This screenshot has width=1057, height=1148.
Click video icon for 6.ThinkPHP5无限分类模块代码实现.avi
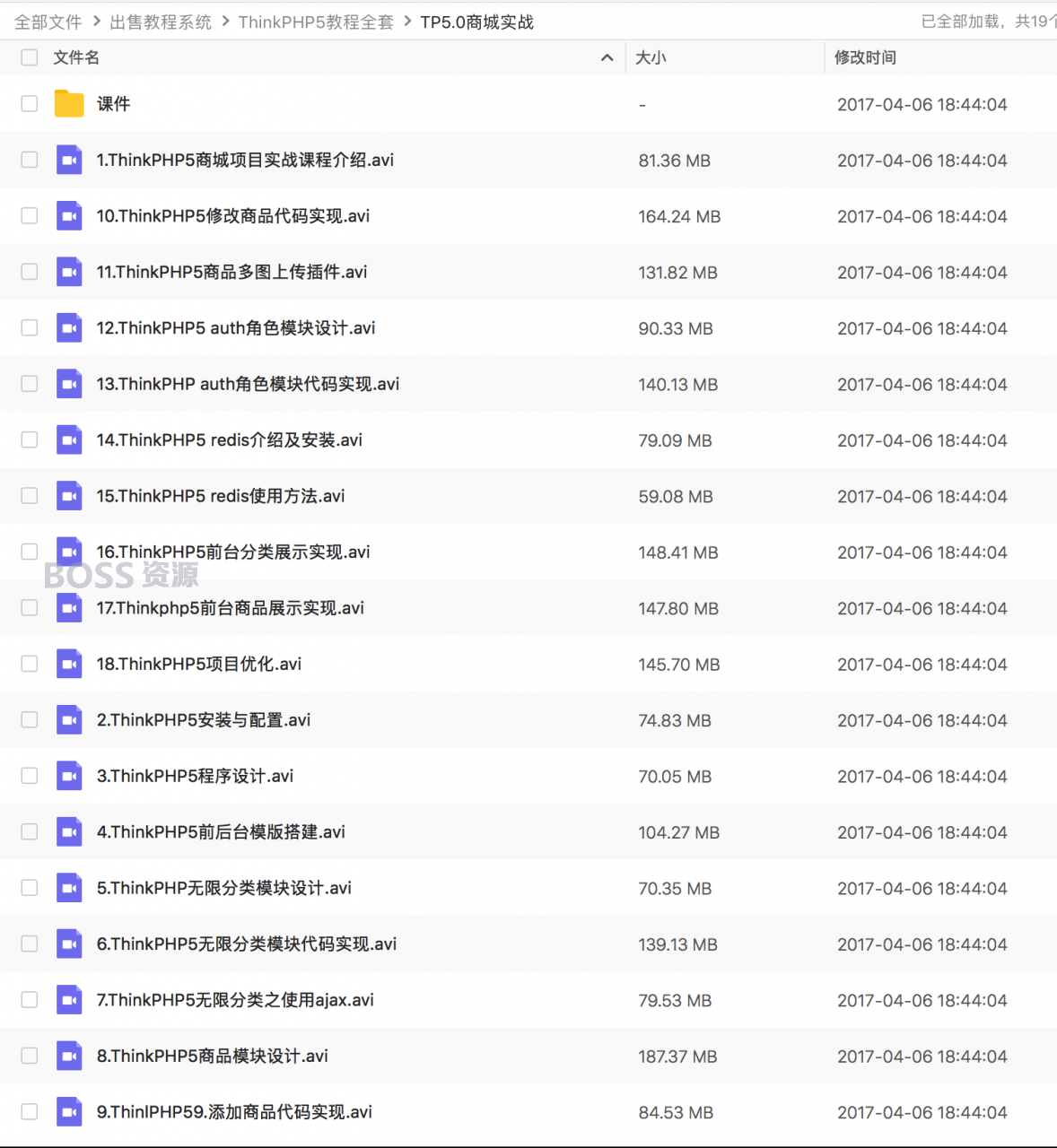coord(69,944)
